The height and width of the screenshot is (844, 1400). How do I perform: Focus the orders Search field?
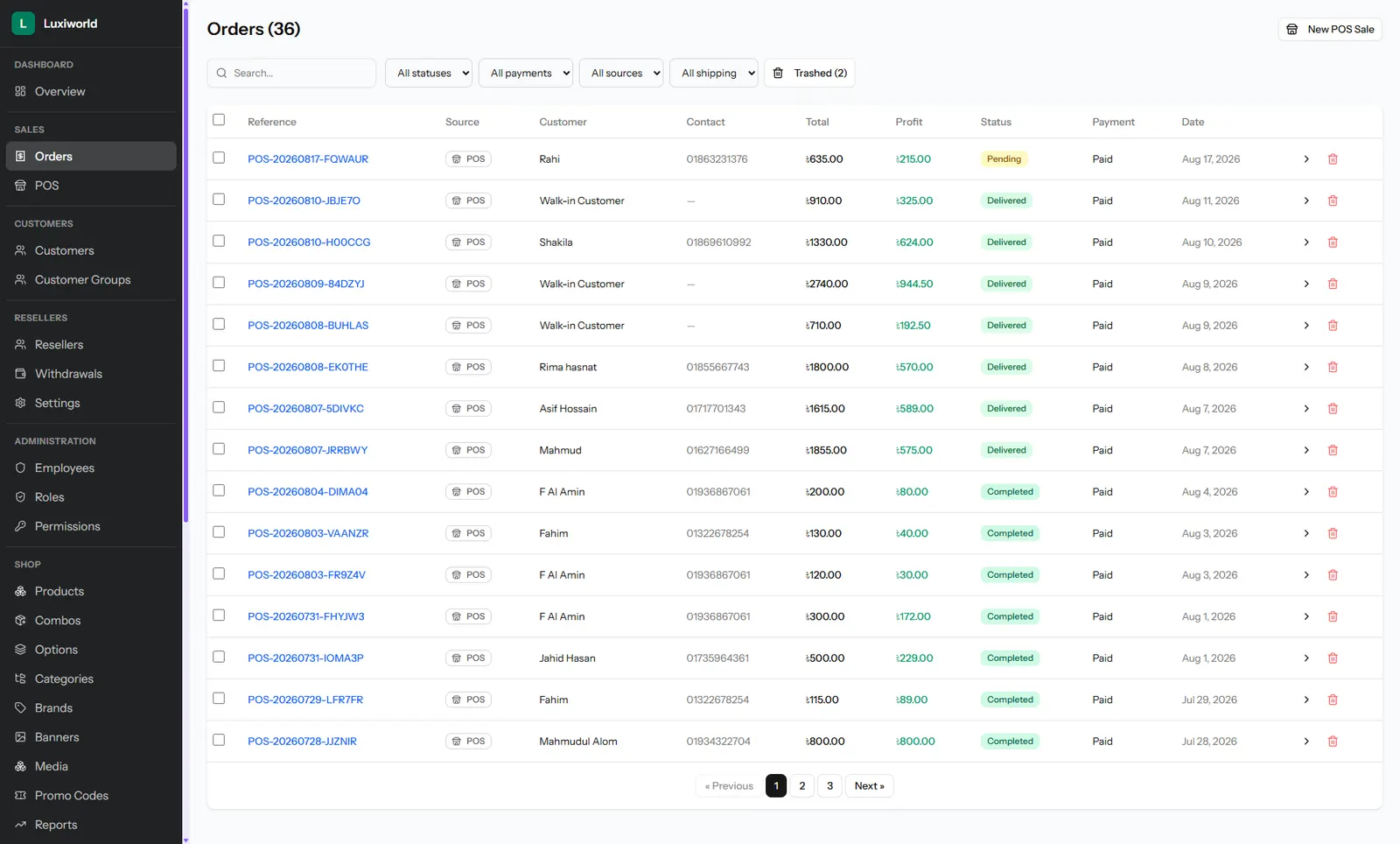[x=291, y=74]
